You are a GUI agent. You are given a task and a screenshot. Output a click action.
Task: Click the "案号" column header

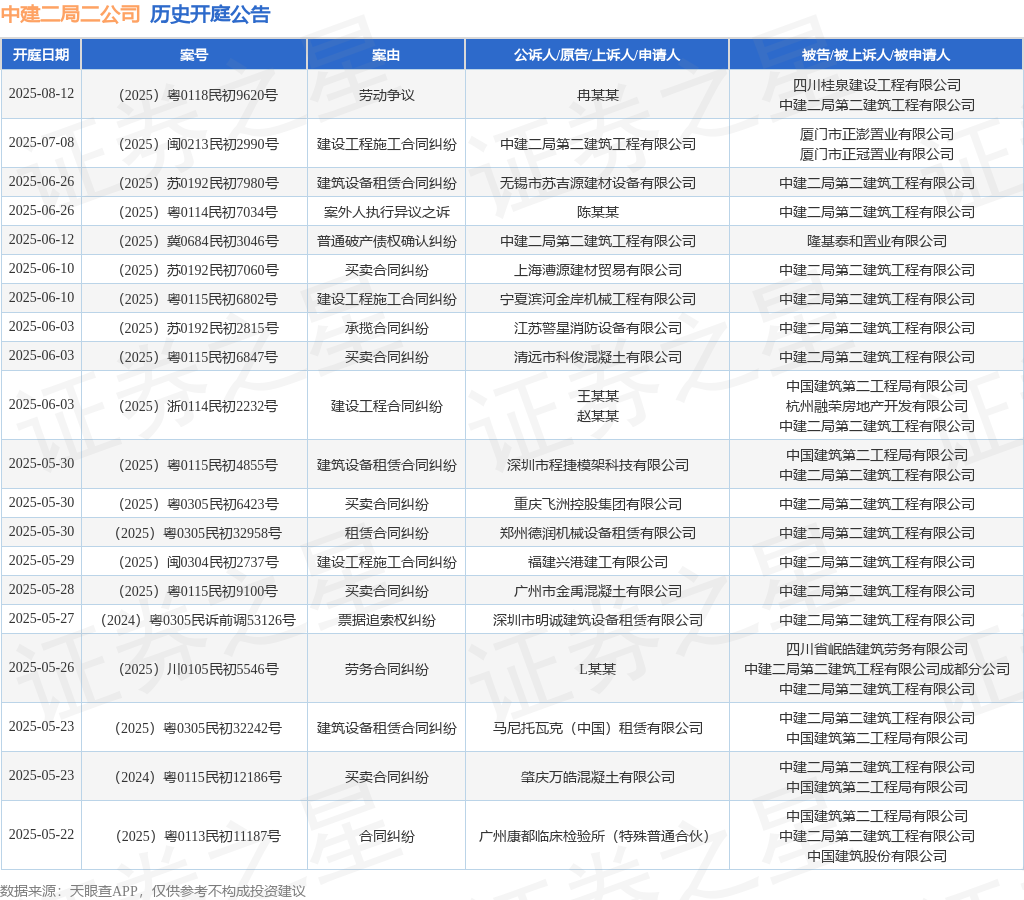[194, 55]
